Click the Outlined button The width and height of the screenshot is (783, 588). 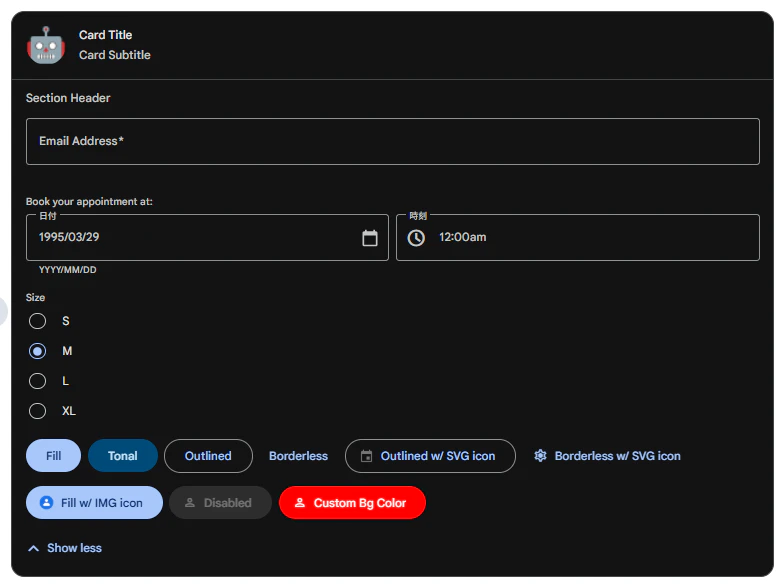pyautogui.click(x=208, y=456)
